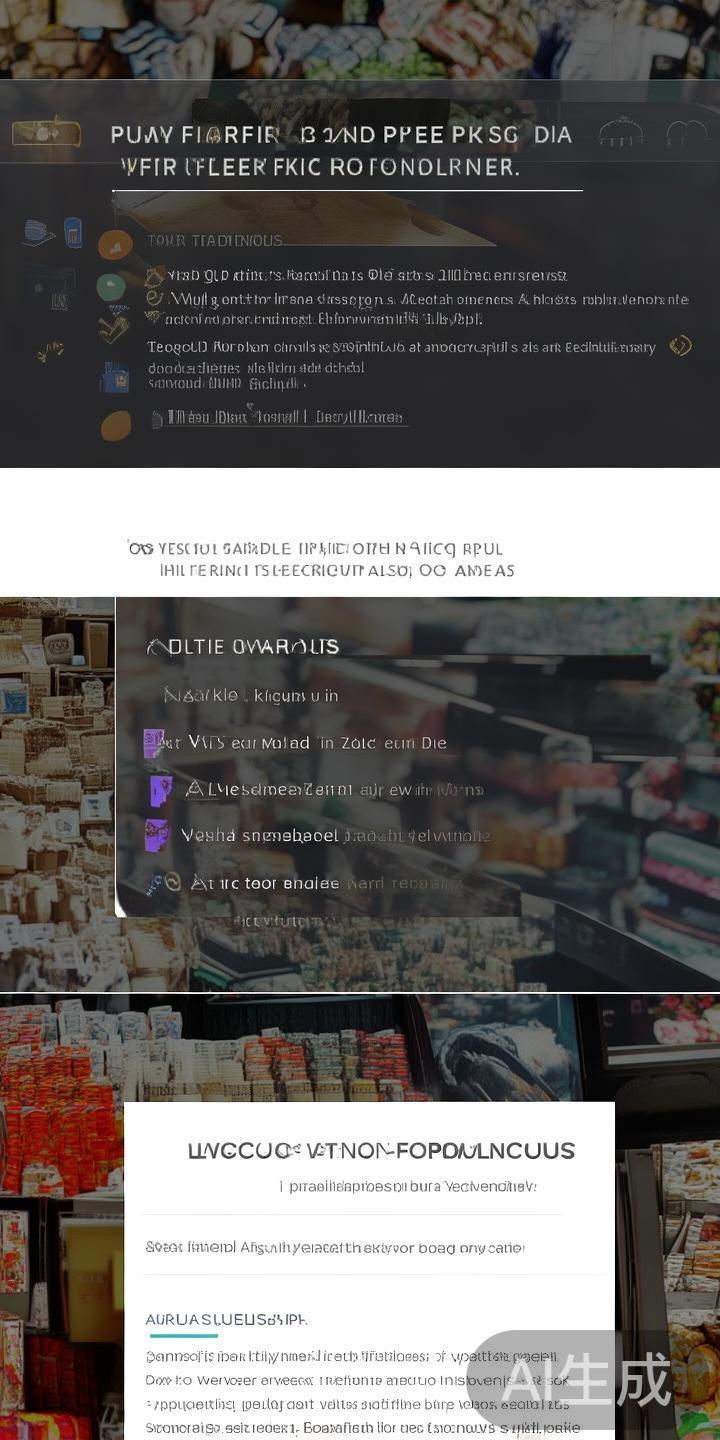Select the green circle sidebar icon
The width and height of the screenshot is (720, 1440).
coord(111,288)
